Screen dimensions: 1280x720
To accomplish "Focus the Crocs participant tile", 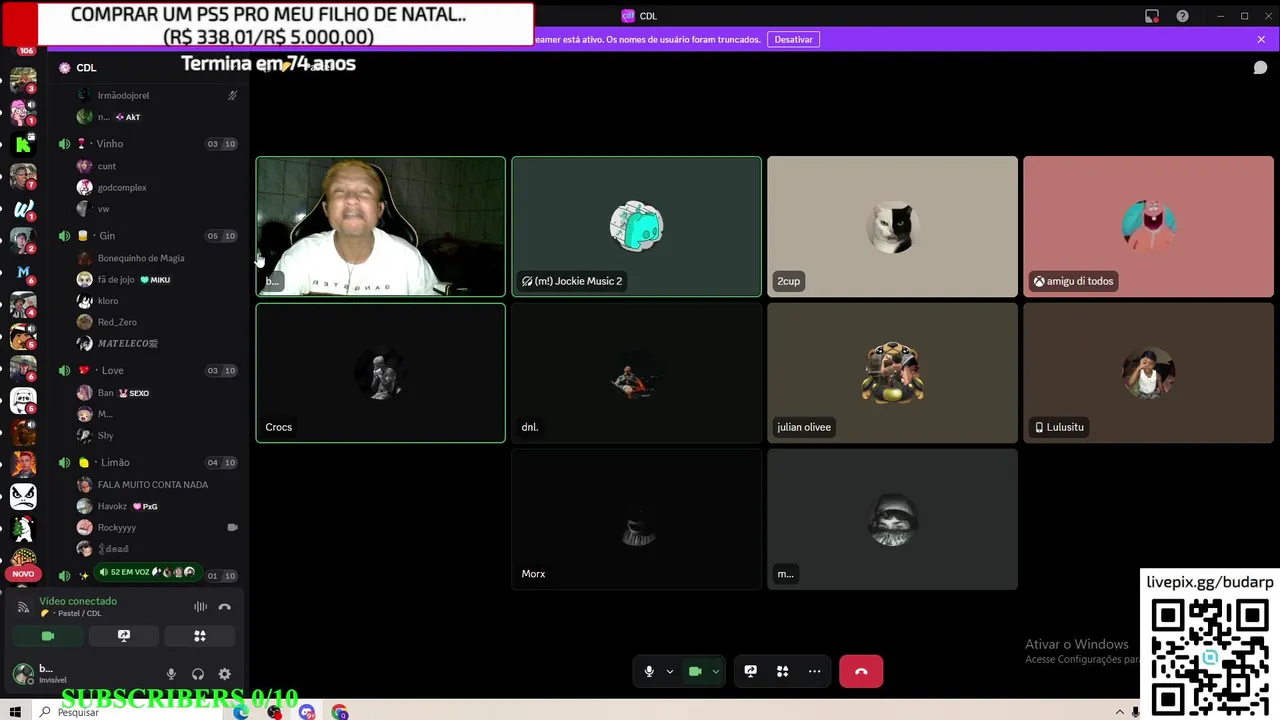I will 380,373.
